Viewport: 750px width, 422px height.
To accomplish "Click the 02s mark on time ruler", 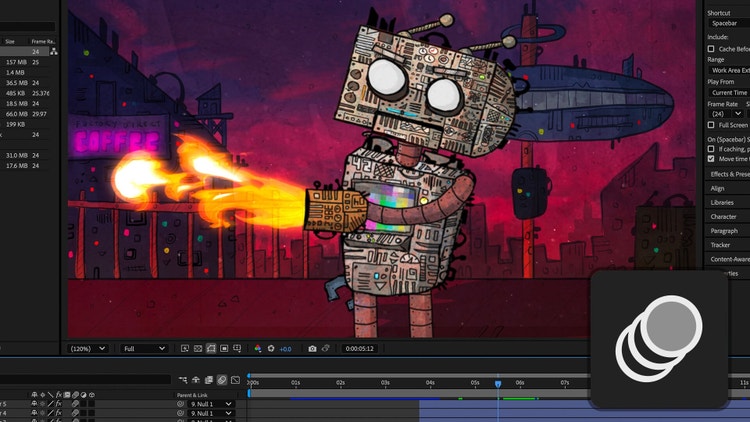I will 340,382.
